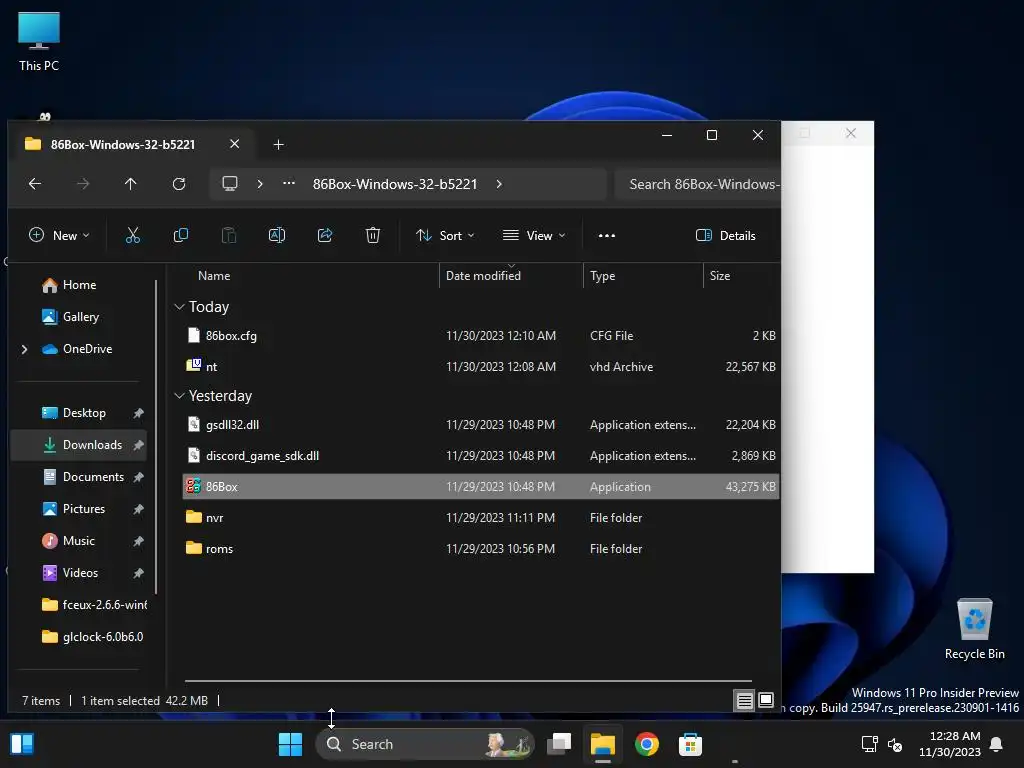1024x768 pixels.
Task: Refresh the folder view
Action: coord(179,184)
